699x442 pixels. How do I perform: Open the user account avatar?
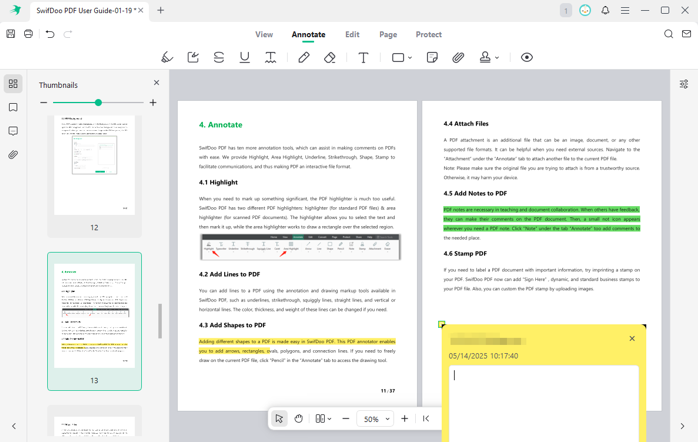click(x=585, y=10)
